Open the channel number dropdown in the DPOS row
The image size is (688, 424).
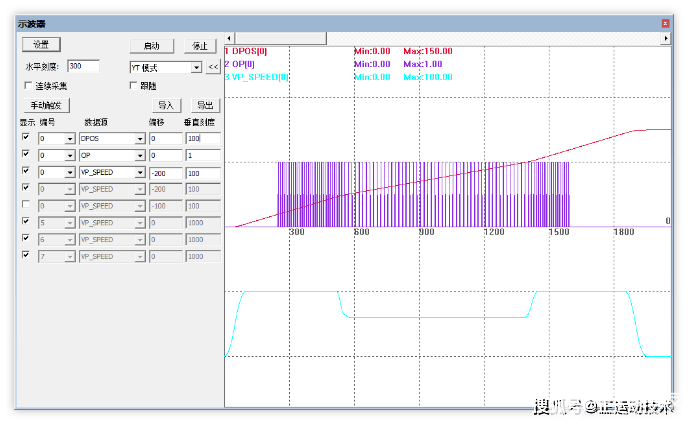coord(70,139)
